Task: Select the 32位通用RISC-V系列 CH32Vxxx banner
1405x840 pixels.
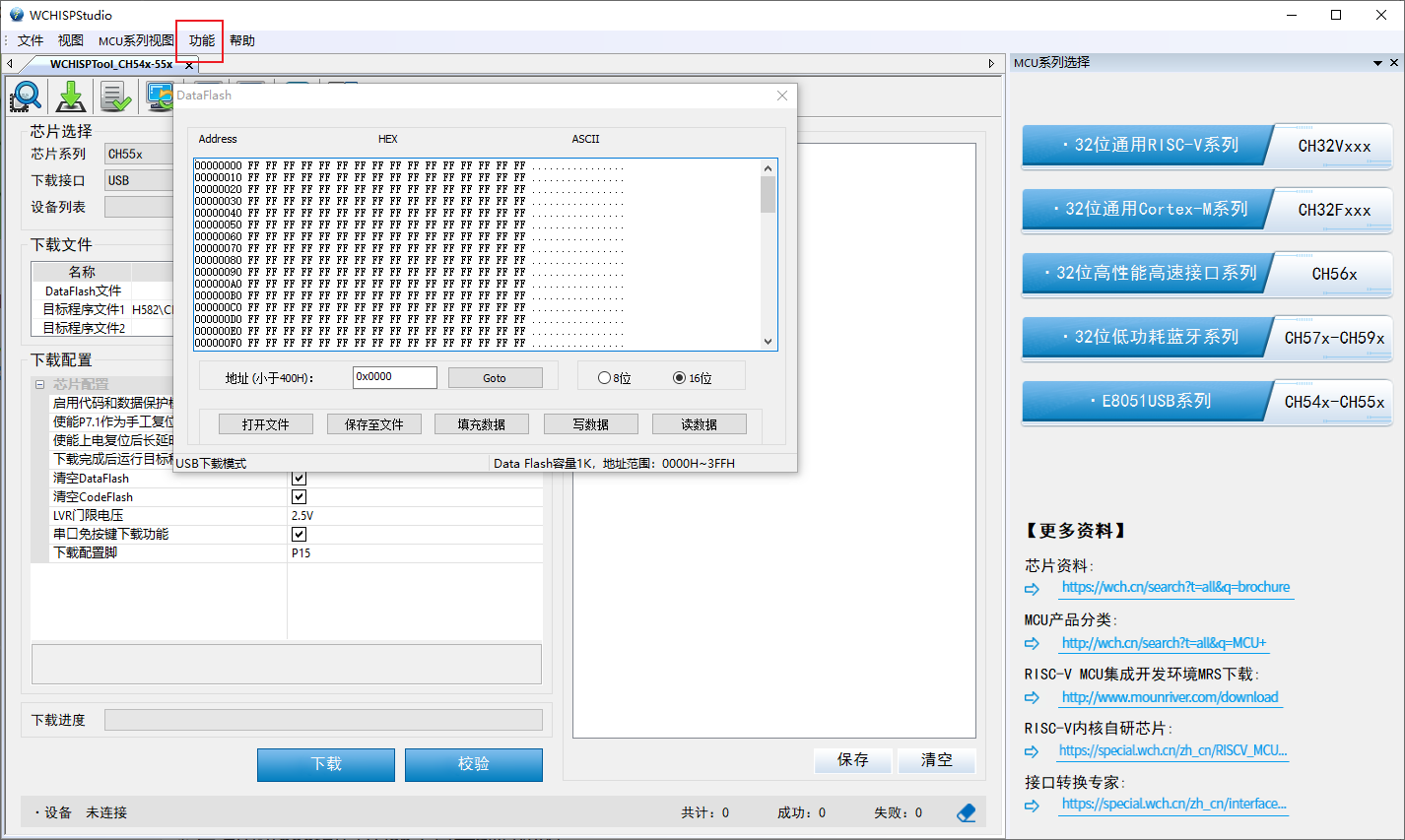Action: (x=1207, y=146)
